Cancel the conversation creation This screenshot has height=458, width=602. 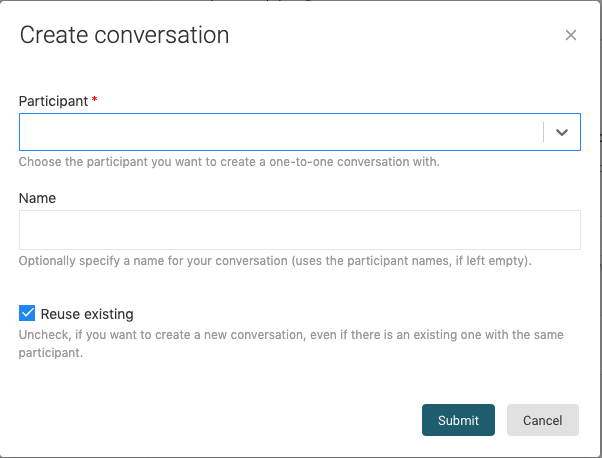click(542, 420)
